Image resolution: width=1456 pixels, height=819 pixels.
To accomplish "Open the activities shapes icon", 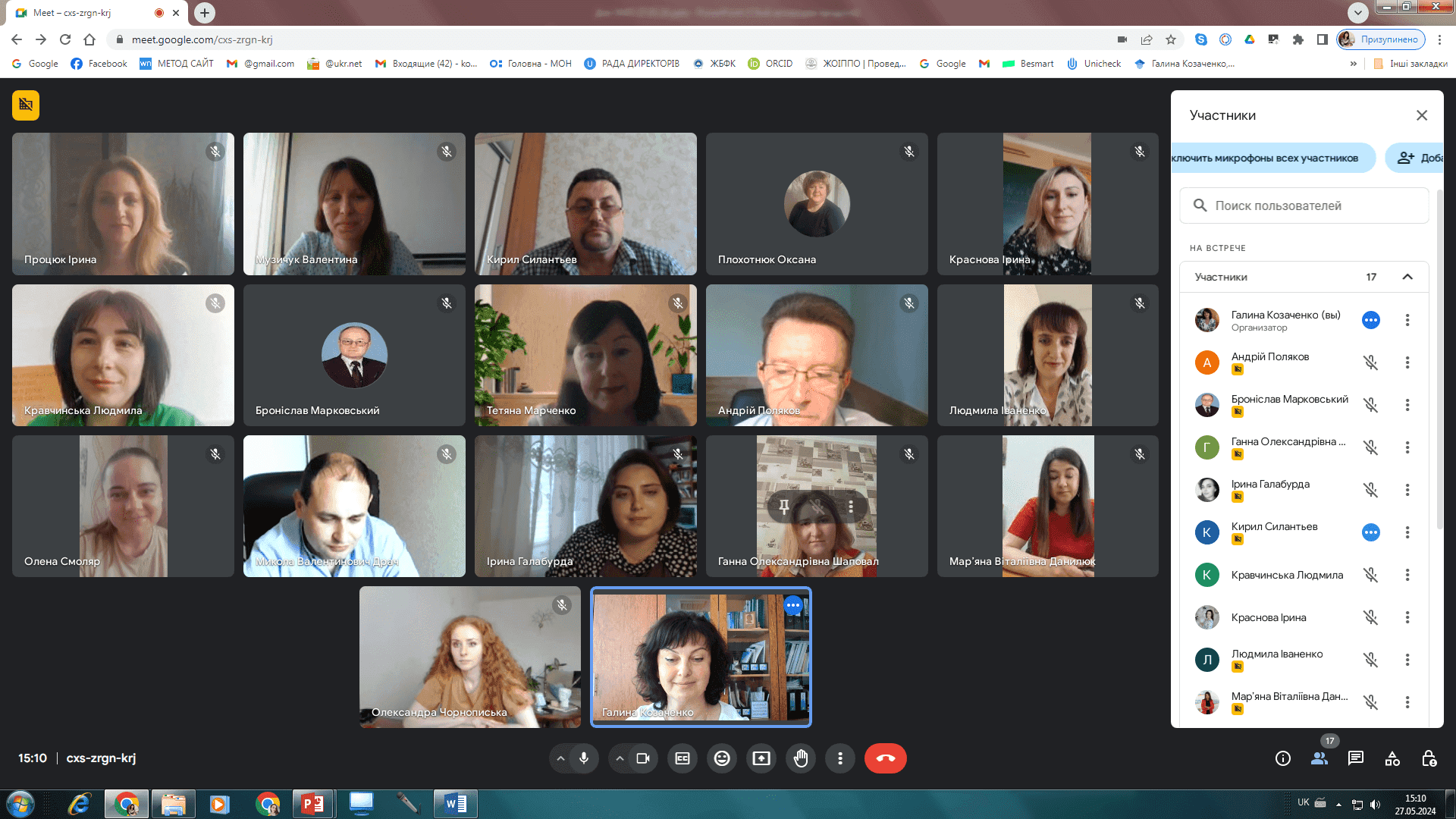I will pyautogui.click(x=1392, y=758).
